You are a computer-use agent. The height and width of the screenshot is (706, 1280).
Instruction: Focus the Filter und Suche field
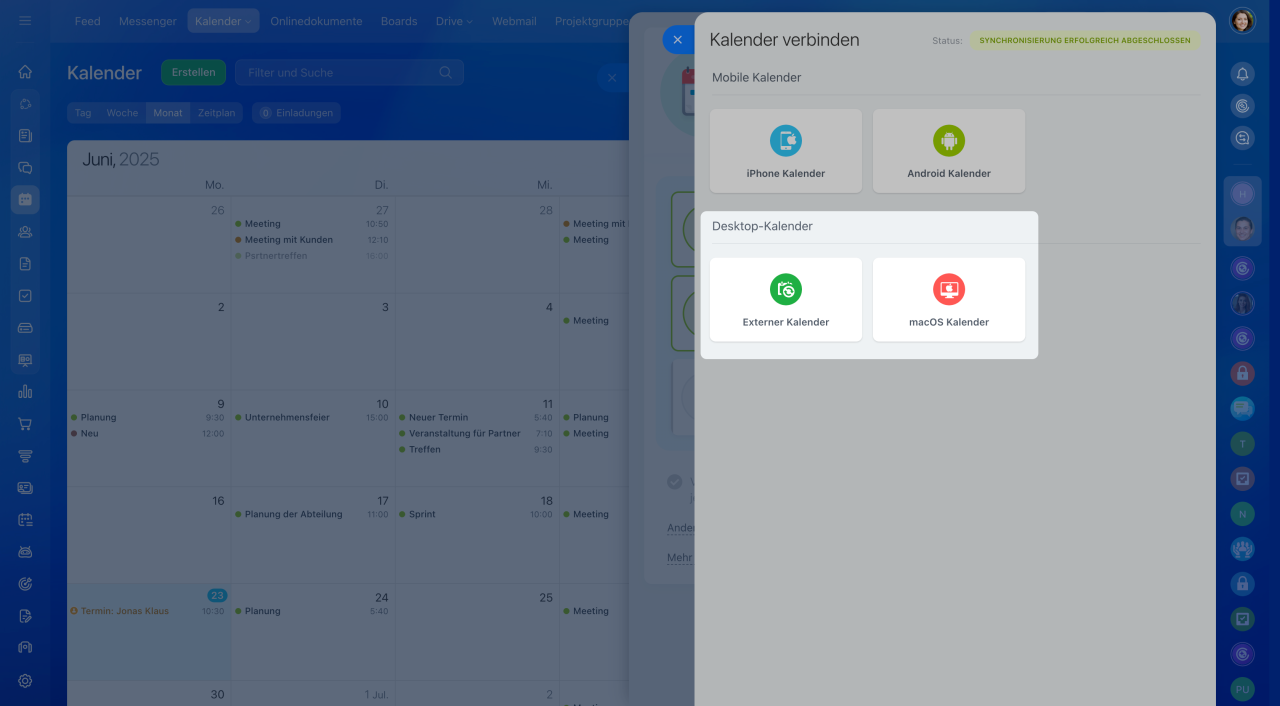pos(349,72)
